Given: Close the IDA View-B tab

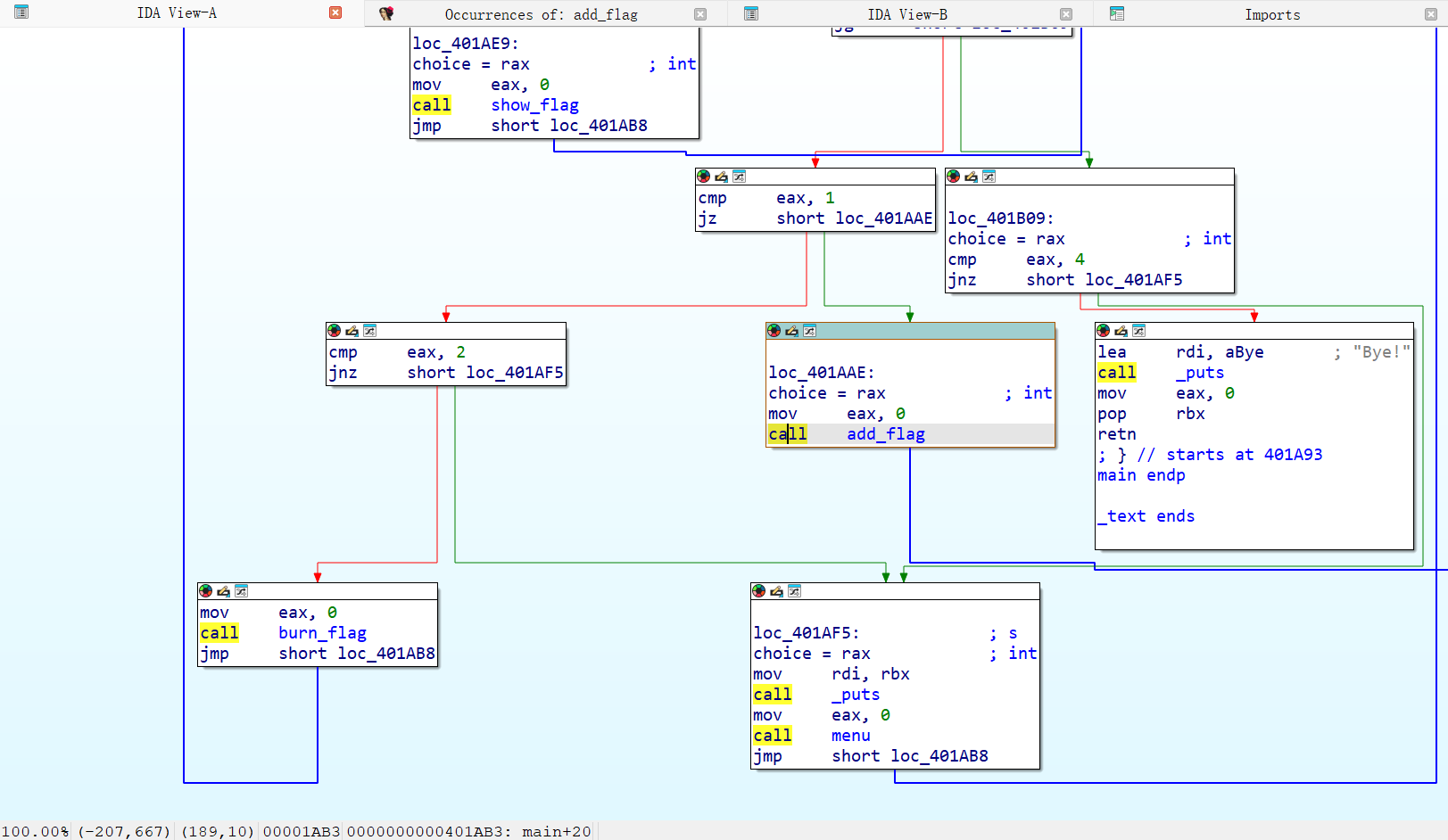Looking at the screenshot, I should (x=1065, y=14).
